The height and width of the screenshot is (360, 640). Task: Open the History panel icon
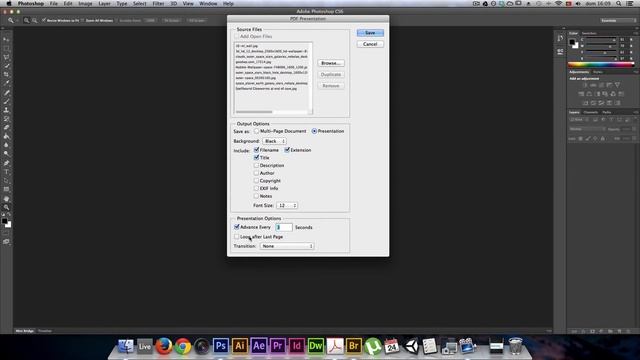point(560,38)
